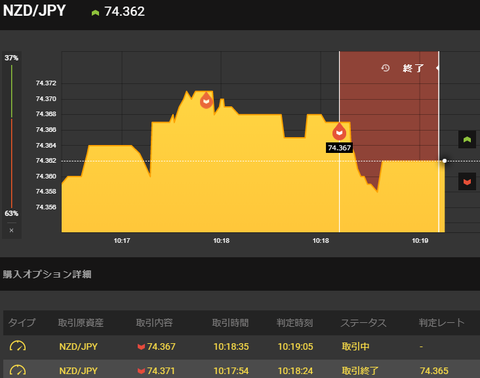Click the 判定レート column header
Image resolution: width=480 pixels, height=378 pixels.
[x=442, y=323]
